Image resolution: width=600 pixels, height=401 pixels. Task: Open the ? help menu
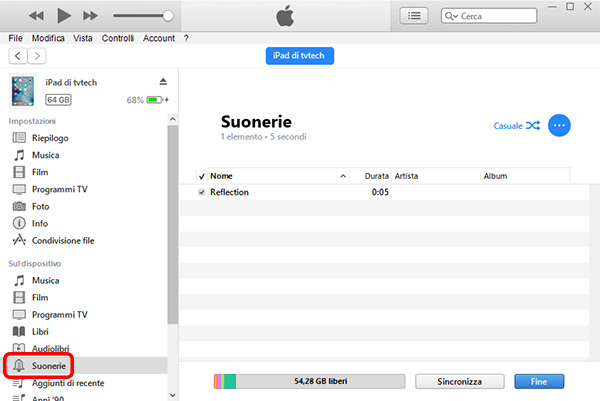(186, 38)
